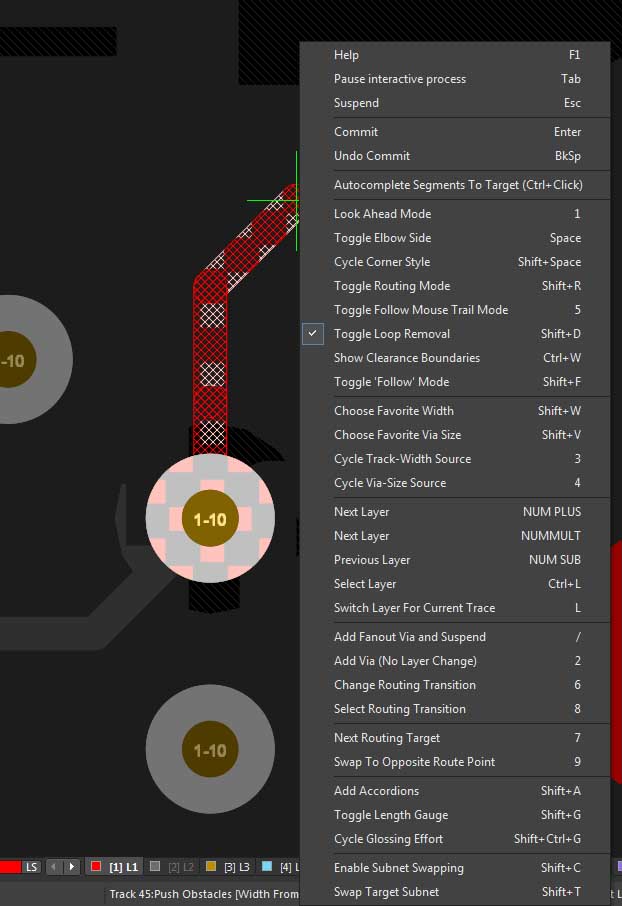Click the red [1] L1 layer swatch
Image resolution: width=622 pixels, height=906 pixels.
coord(96,866)
